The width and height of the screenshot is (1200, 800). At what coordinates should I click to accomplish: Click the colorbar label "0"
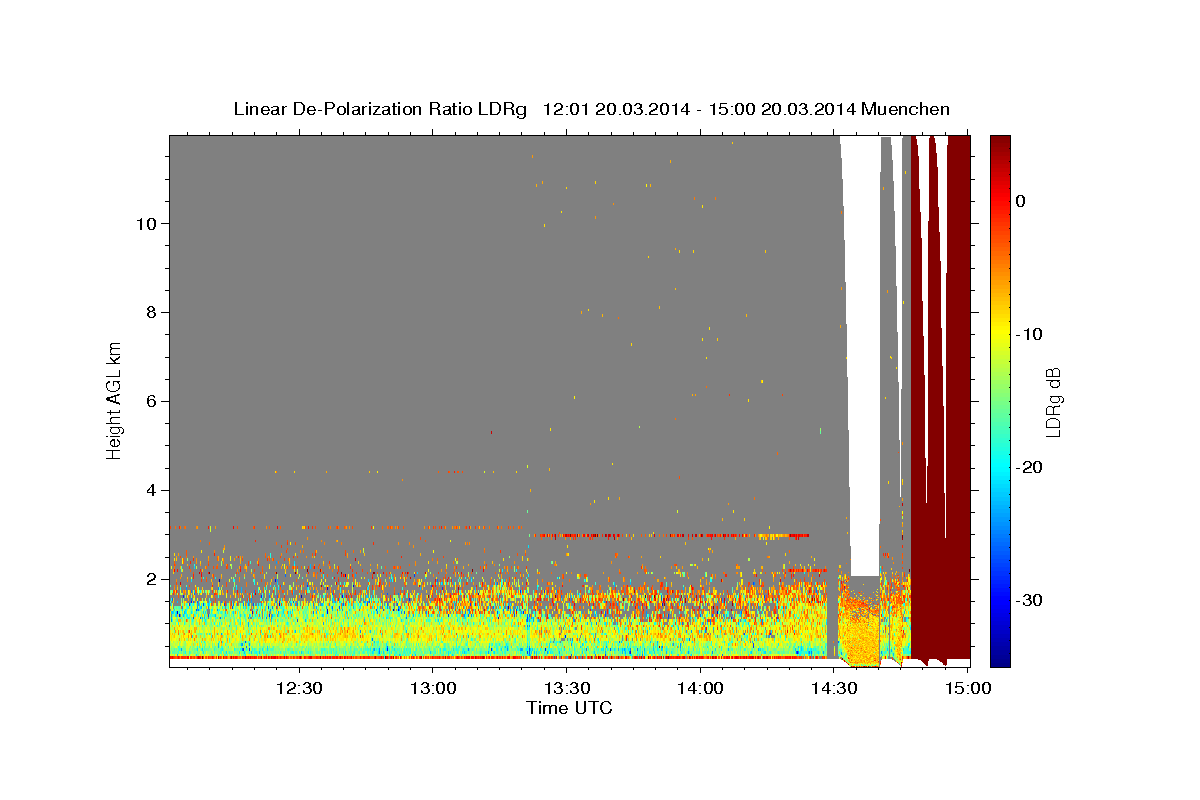(1020, 201)
